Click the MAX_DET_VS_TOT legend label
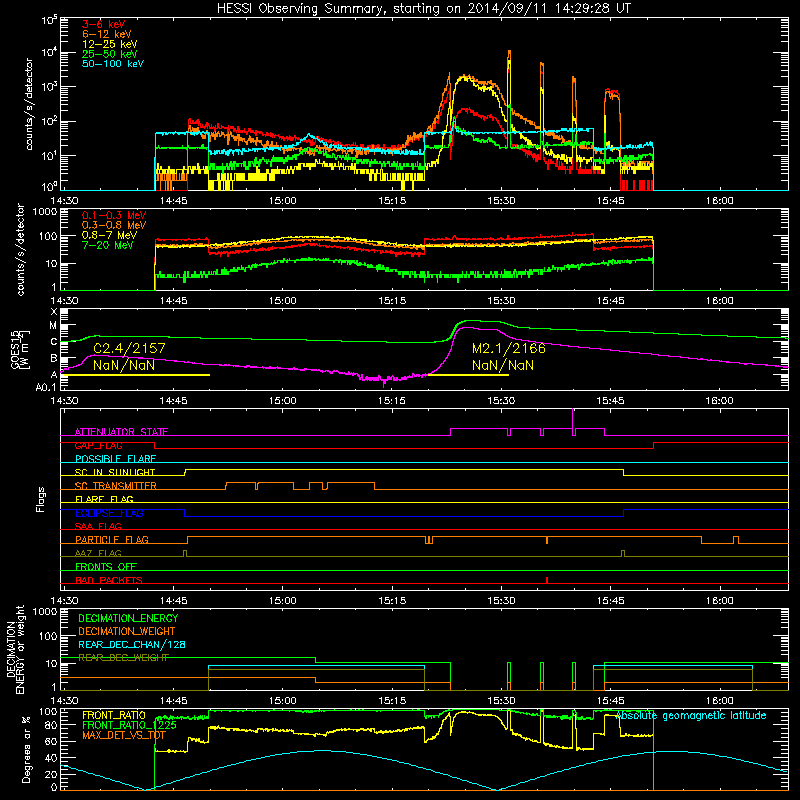This screenshot has height=800, width=800. [x=124, y=735]
